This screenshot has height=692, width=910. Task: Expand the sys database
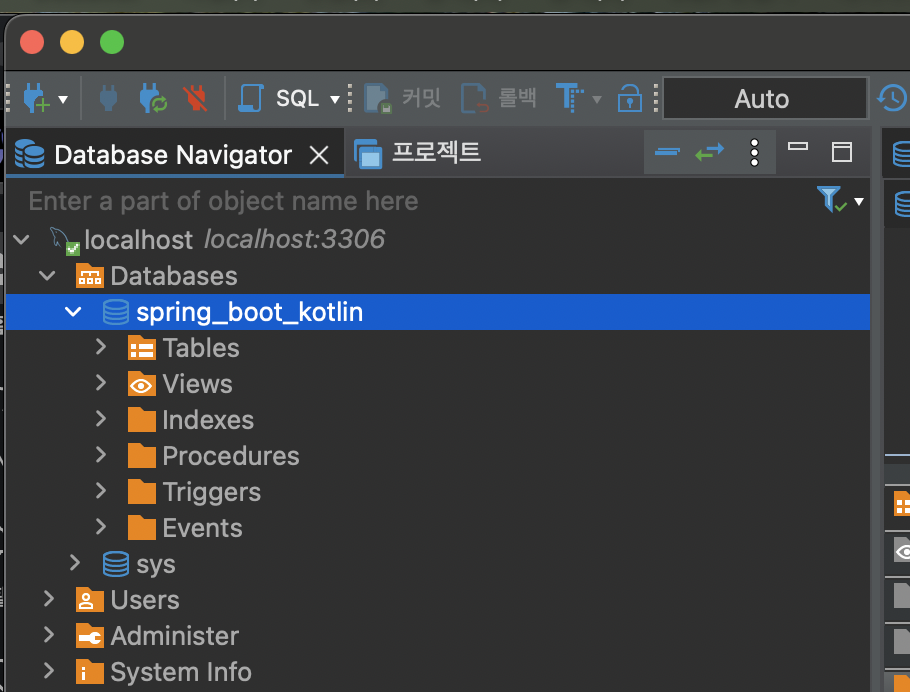tap(75, 563)
